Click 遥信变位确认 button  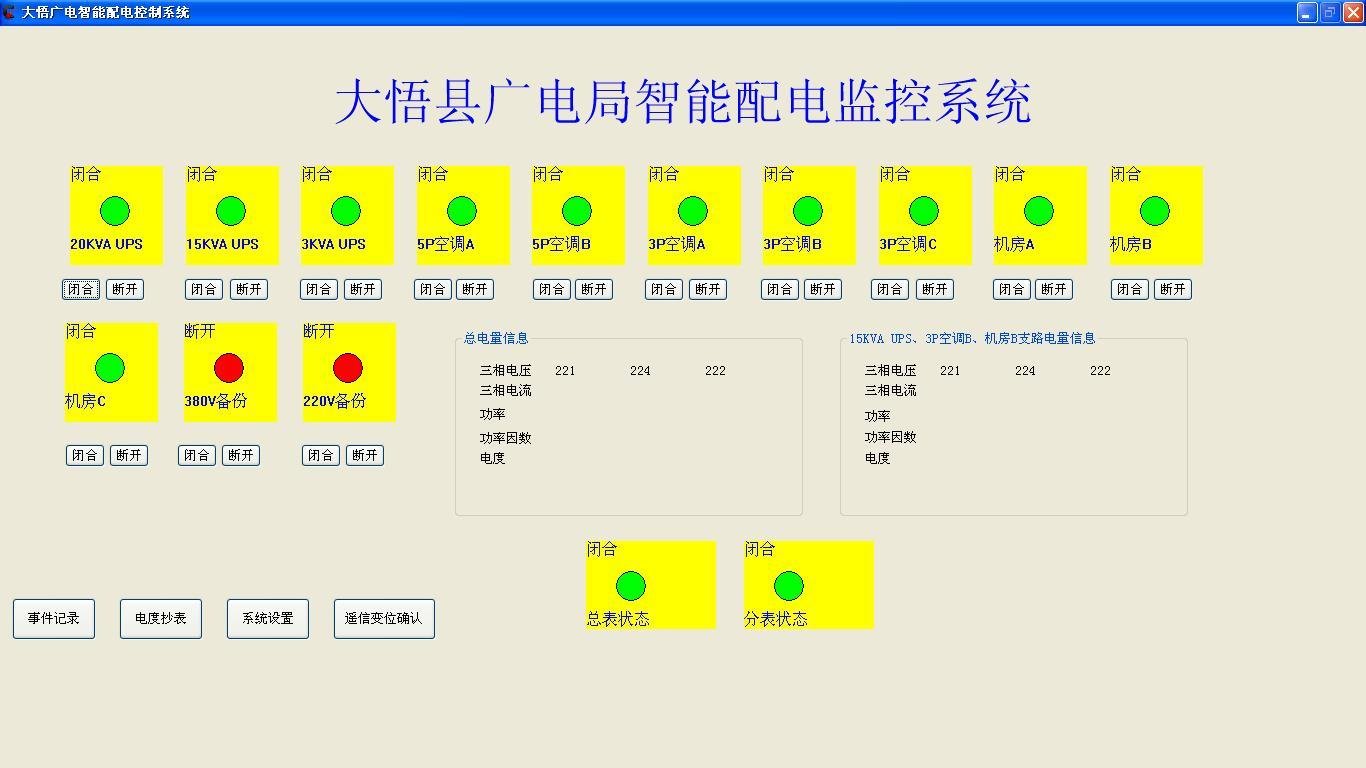[384, 619]
